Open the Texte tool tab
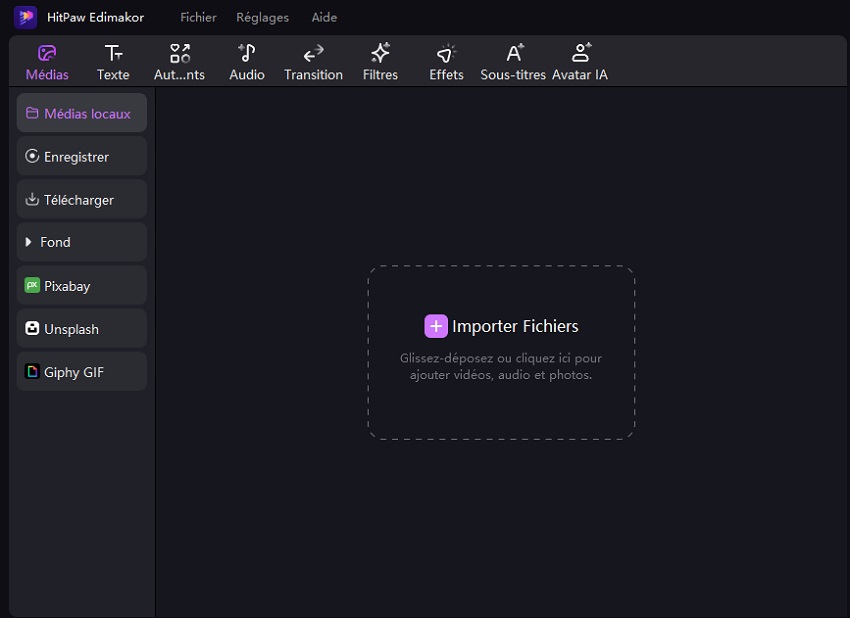Screen dimensions: 850x618 click(x=113, y=62)
